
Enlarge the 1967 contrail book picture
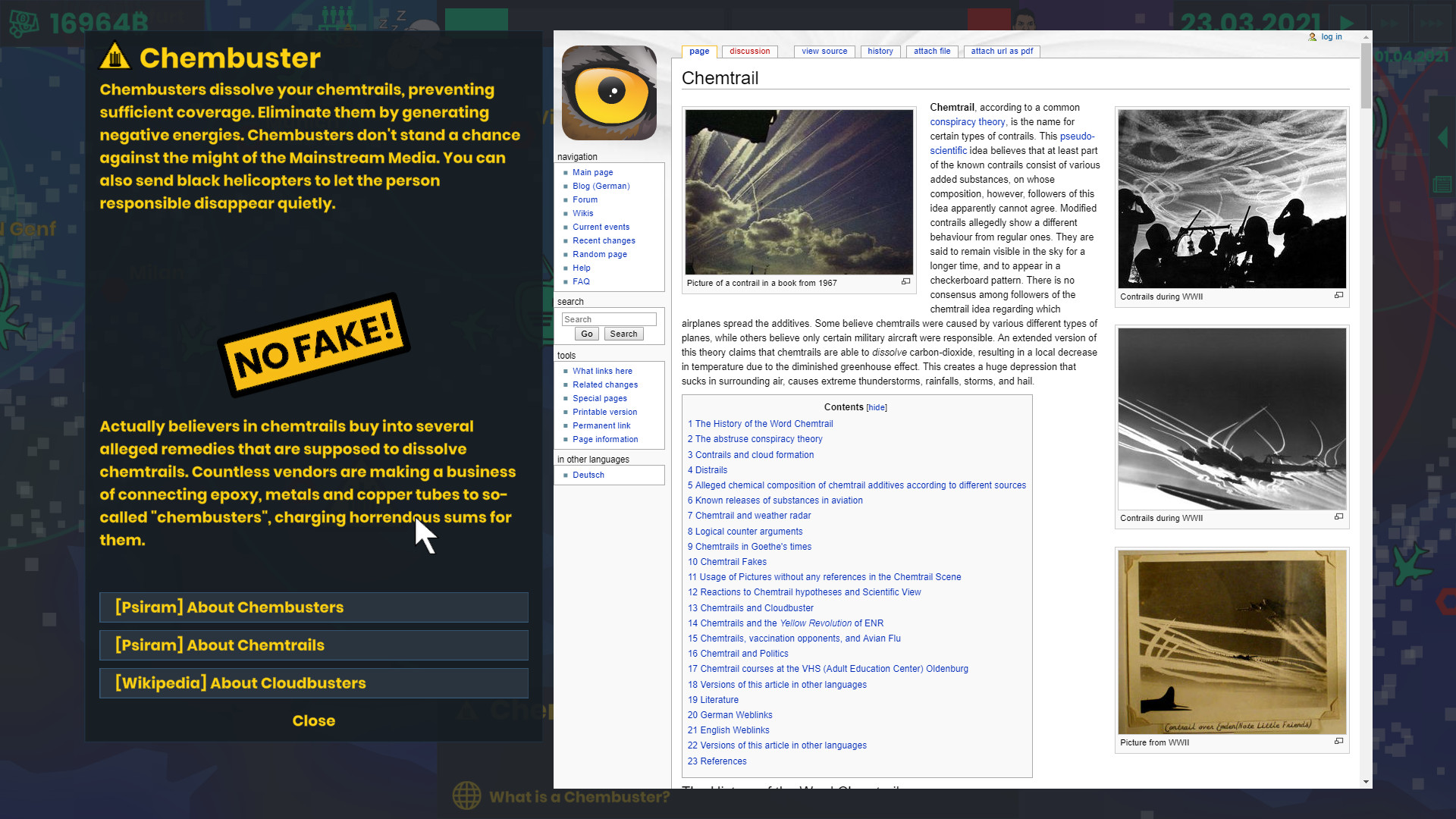[x=905, y=281]
